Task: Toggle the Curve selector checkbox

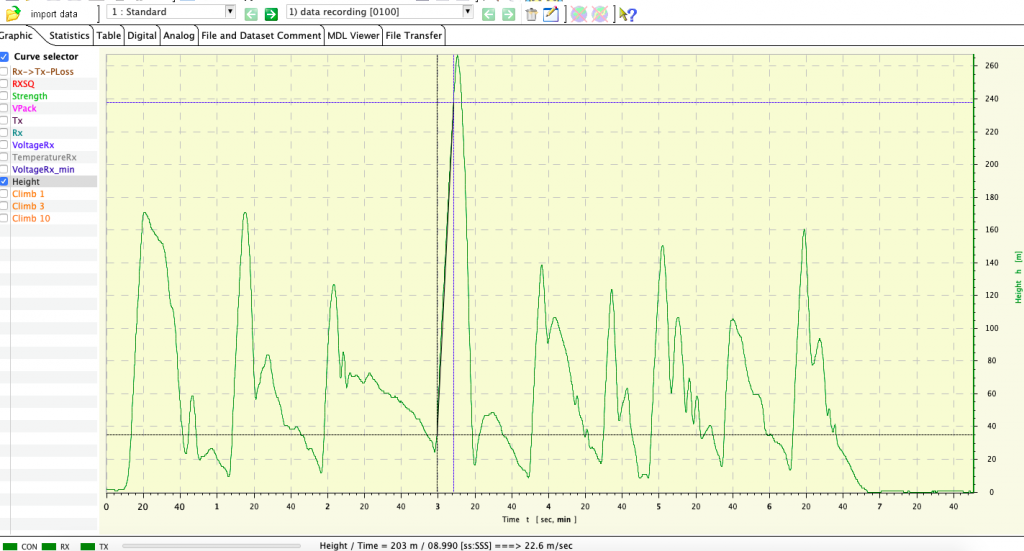Action: (5, 57)
